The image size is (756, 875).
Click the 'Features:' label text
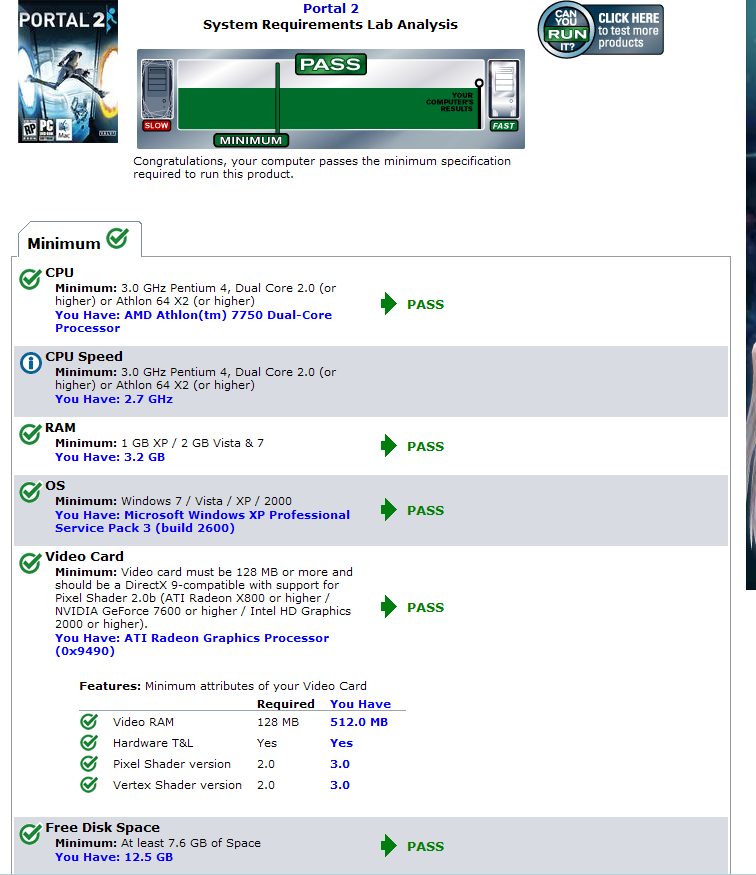110,686
